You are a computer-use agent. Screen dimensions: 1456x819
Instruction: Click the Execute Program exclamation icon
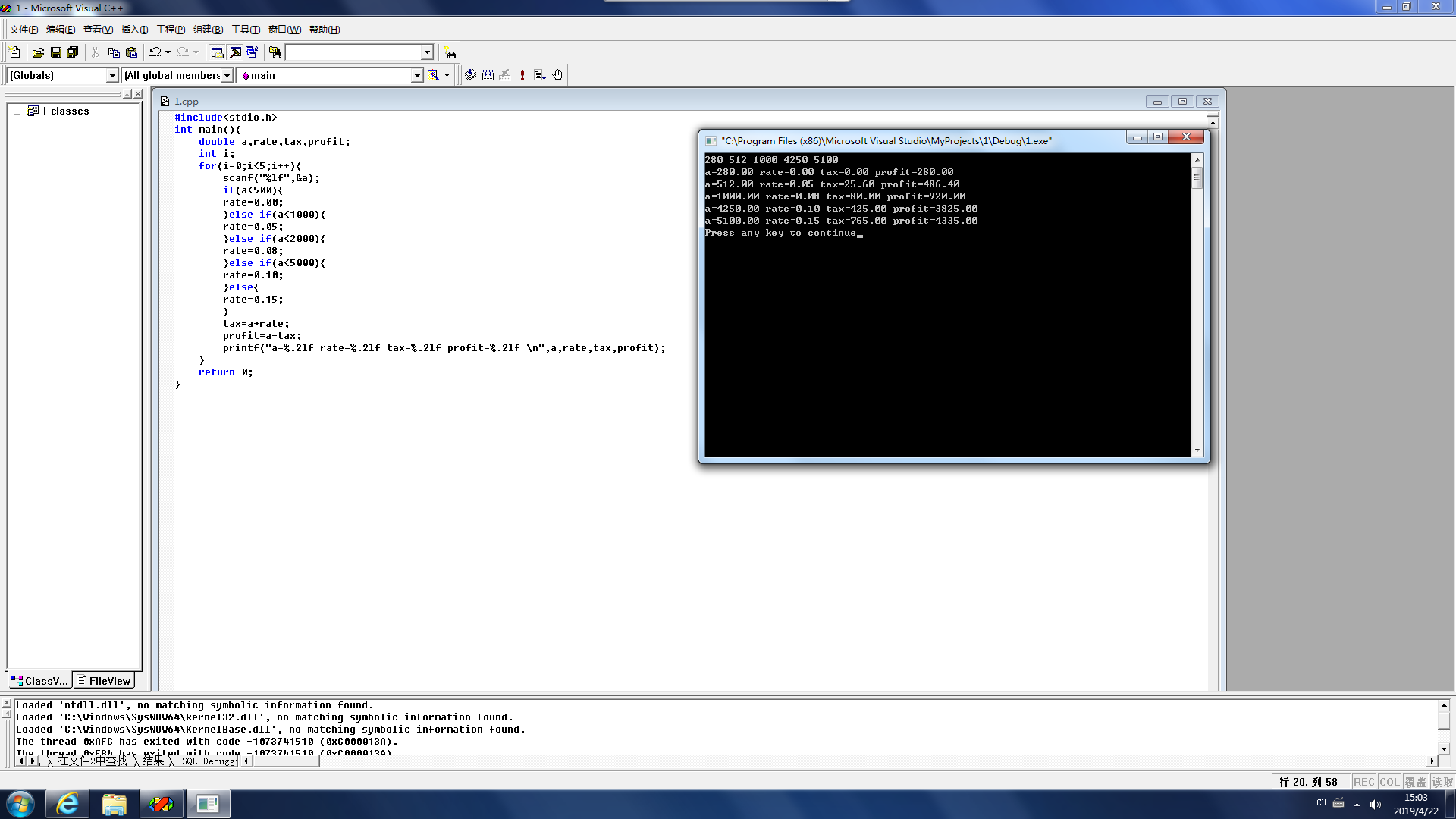coord(522,75)
